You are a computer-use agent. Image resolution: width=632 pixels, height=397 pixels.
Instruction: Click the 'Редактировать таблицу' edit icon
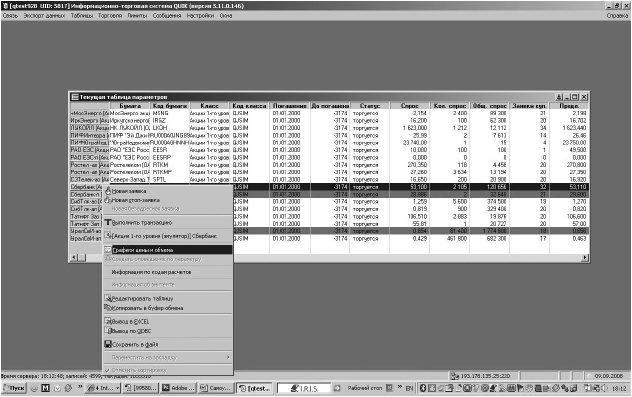(108, 299)
